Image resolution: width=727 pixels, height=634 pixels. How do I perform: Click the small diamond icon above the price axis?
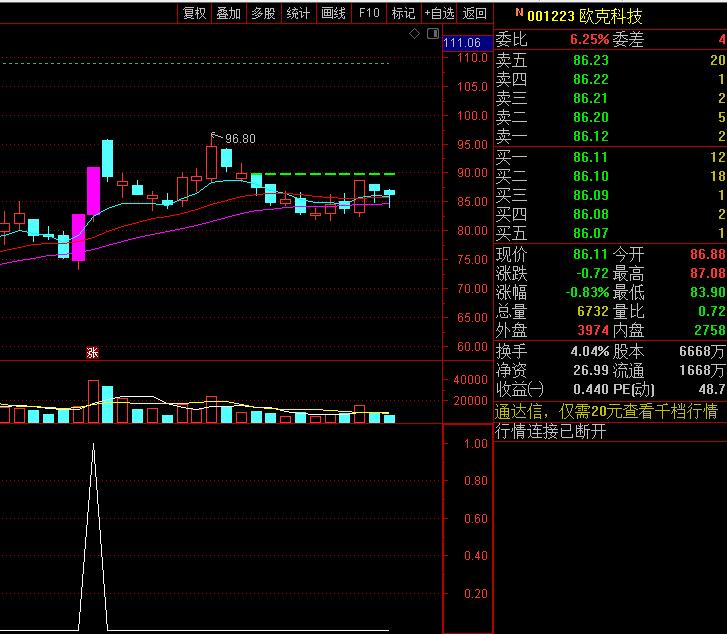[x=415, y=35]
